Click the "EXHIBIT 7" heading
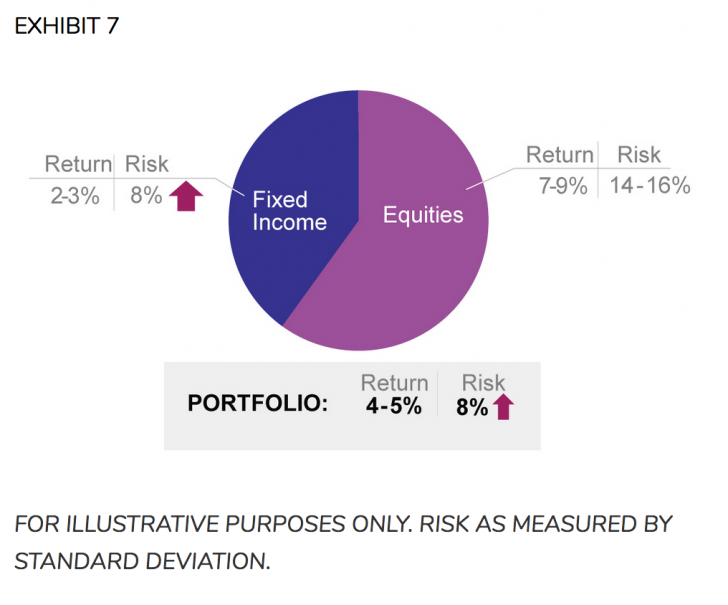 coord(66,27)
